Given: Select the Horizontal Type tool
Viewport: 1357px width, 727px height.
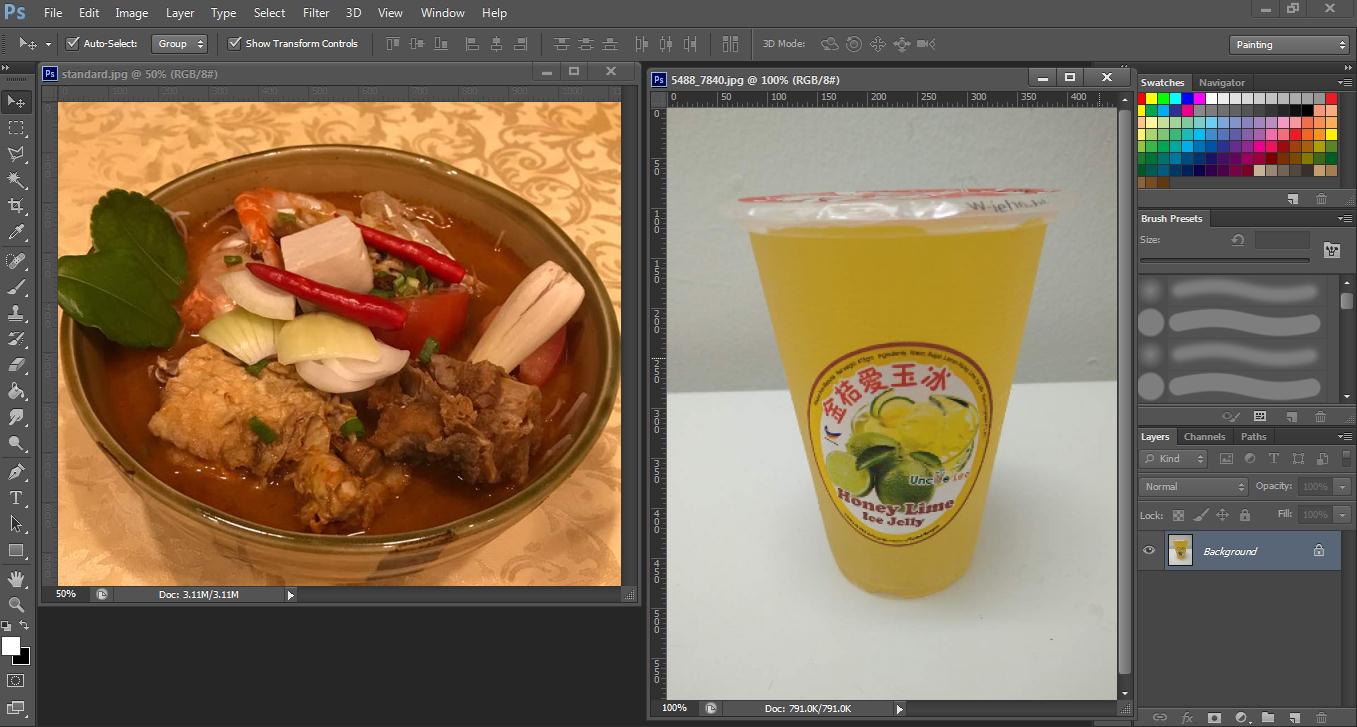Looking at the screenshot, I should tap(16, 498).
